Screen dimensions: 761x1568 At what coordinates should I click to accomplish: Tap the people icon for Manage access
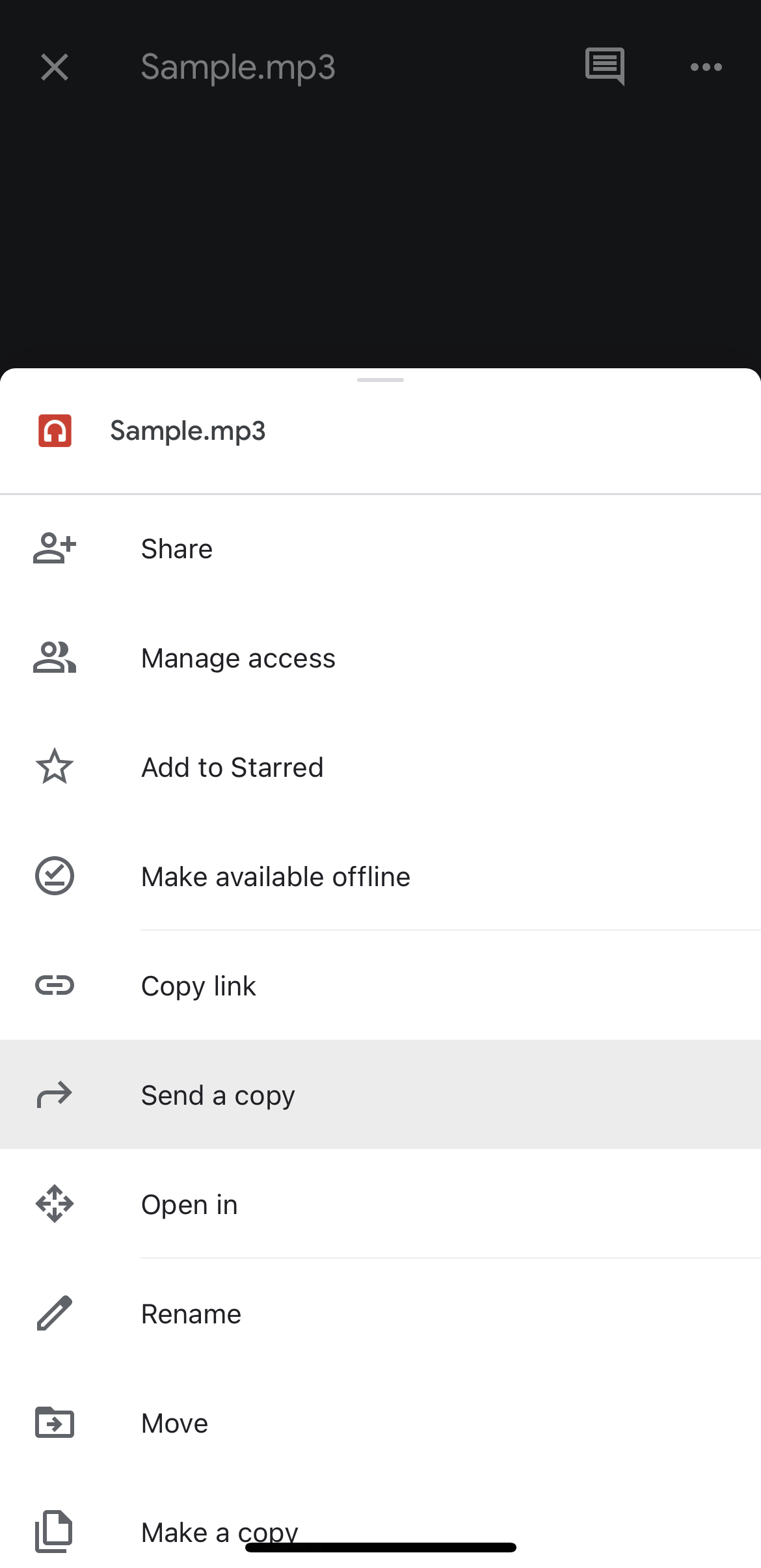[55, 657]
